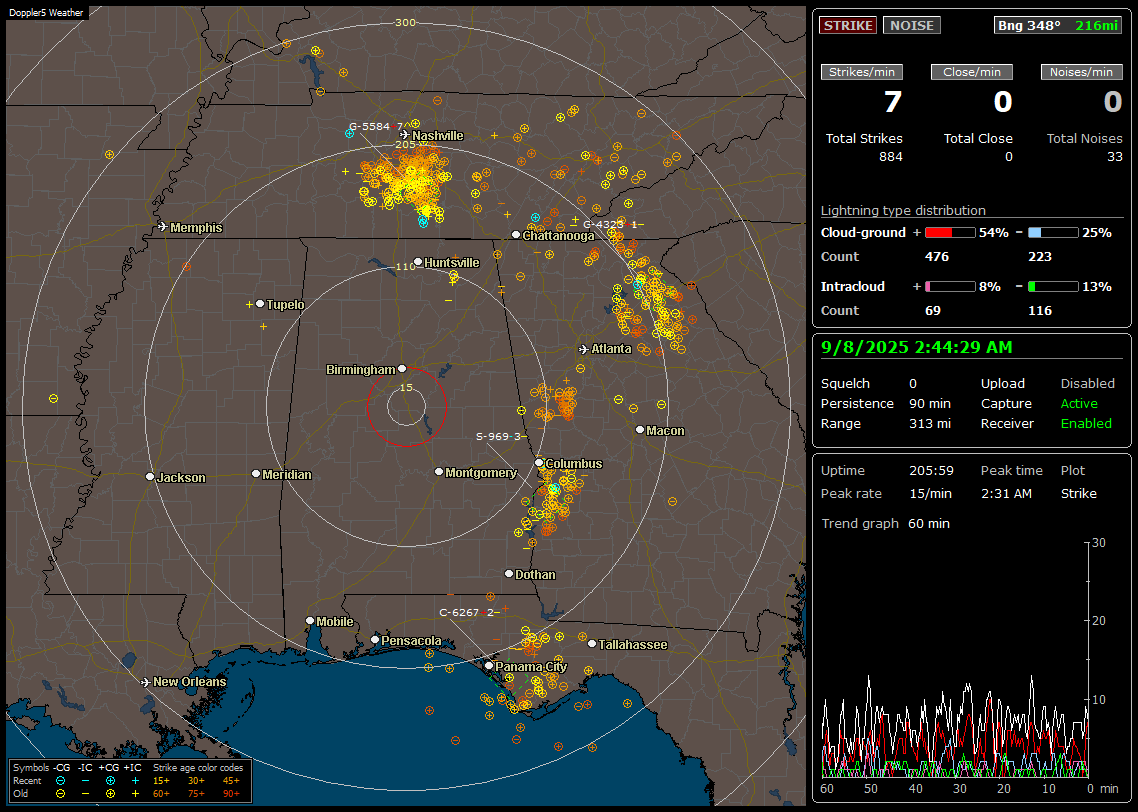
Task: Click the Range value 313 mi
Action: point(930,424)
